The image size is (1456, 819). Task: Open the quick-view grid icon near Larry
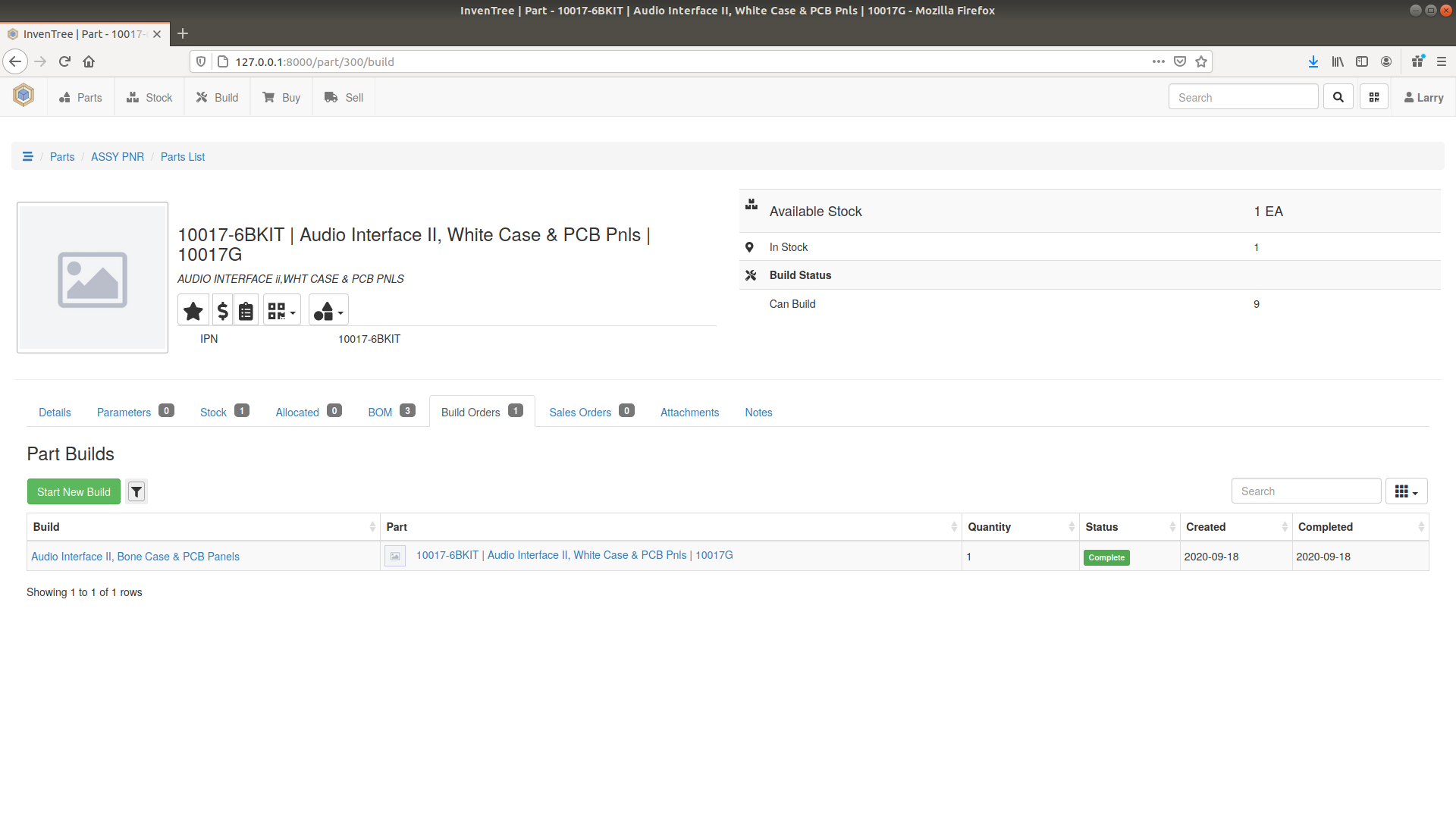point(1373,96)
